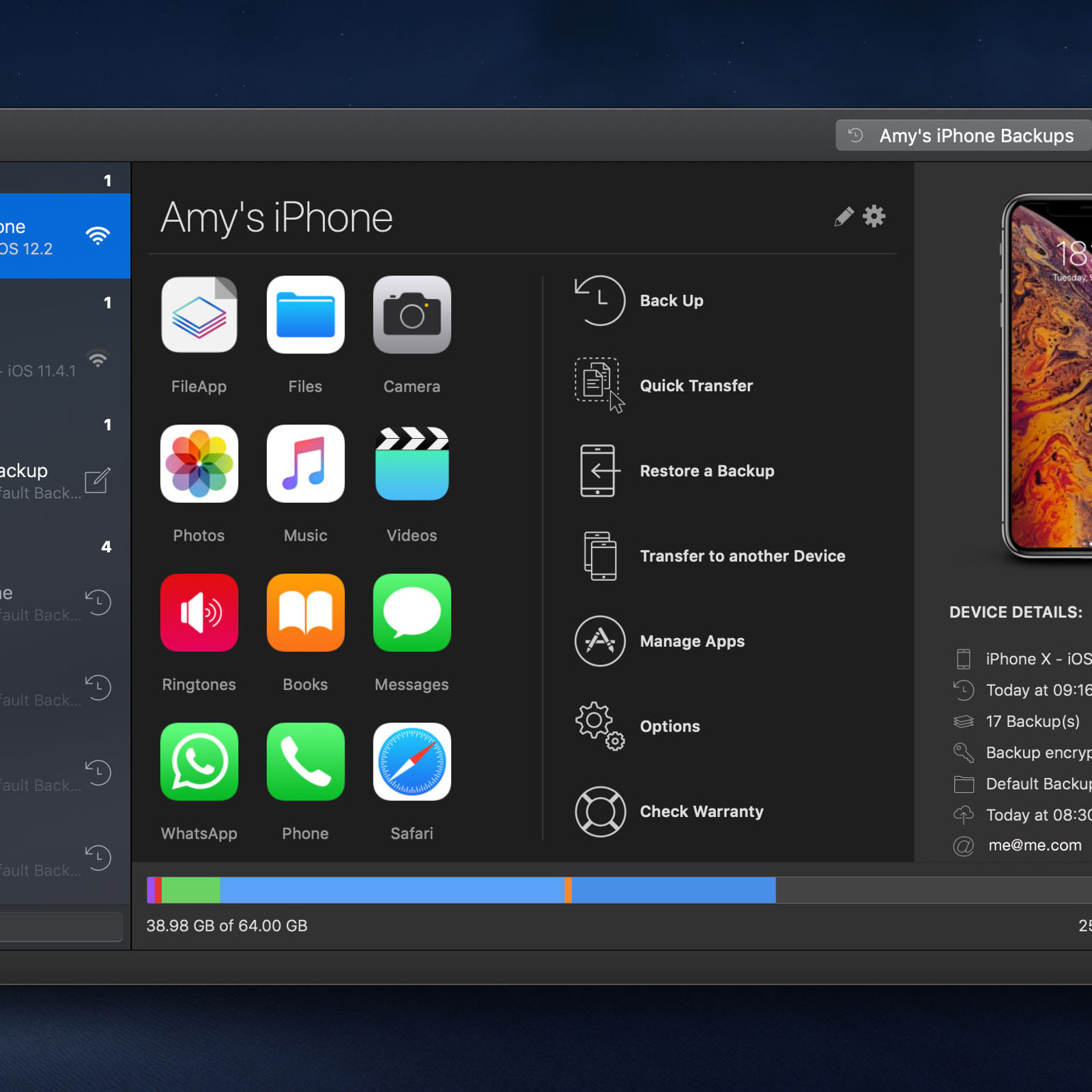Open the Videos clapperboard icon
1092x1092 pixels.
click(412, 463)
